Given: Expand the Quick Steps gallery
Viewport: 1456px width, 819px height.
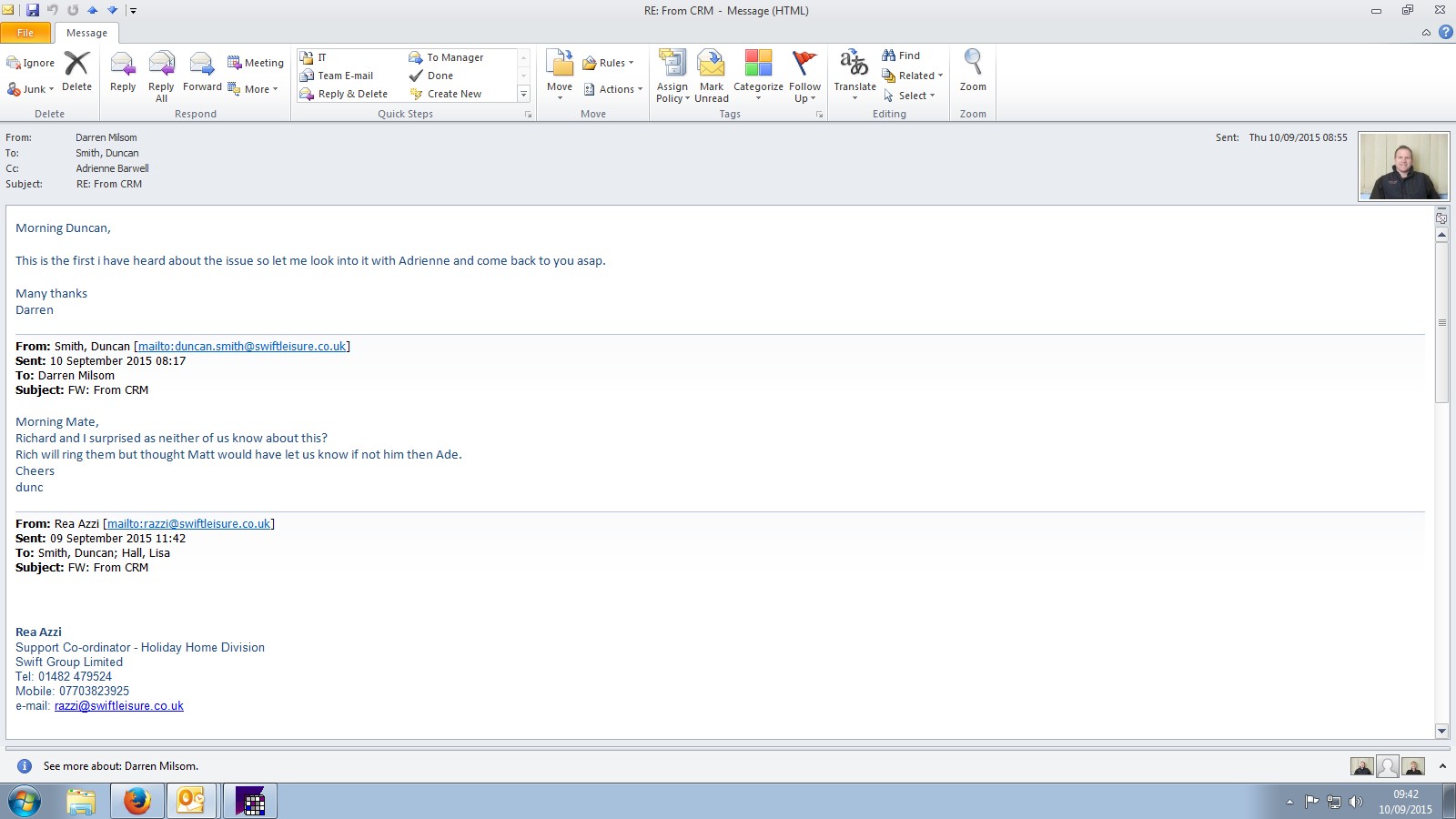Looking at the screenshot, I should [523, 94].
